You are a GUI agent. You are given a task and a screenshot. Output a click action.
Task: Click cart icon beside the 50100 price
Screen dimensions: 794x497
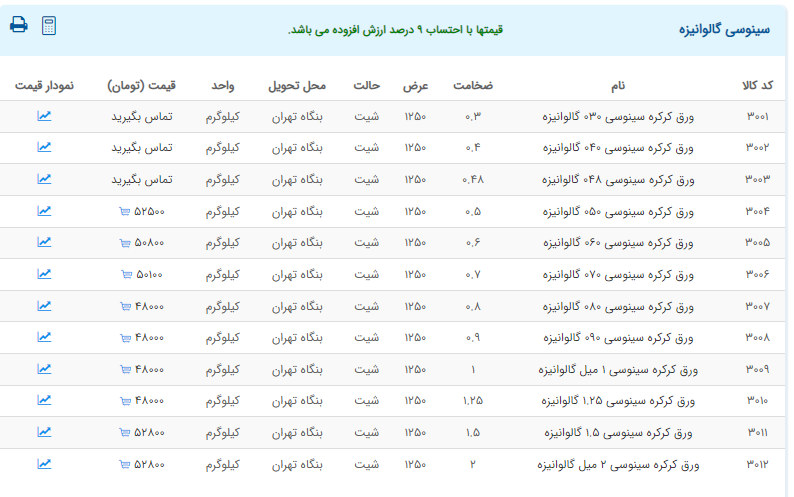pyautogui.click(x=125, y=274)
